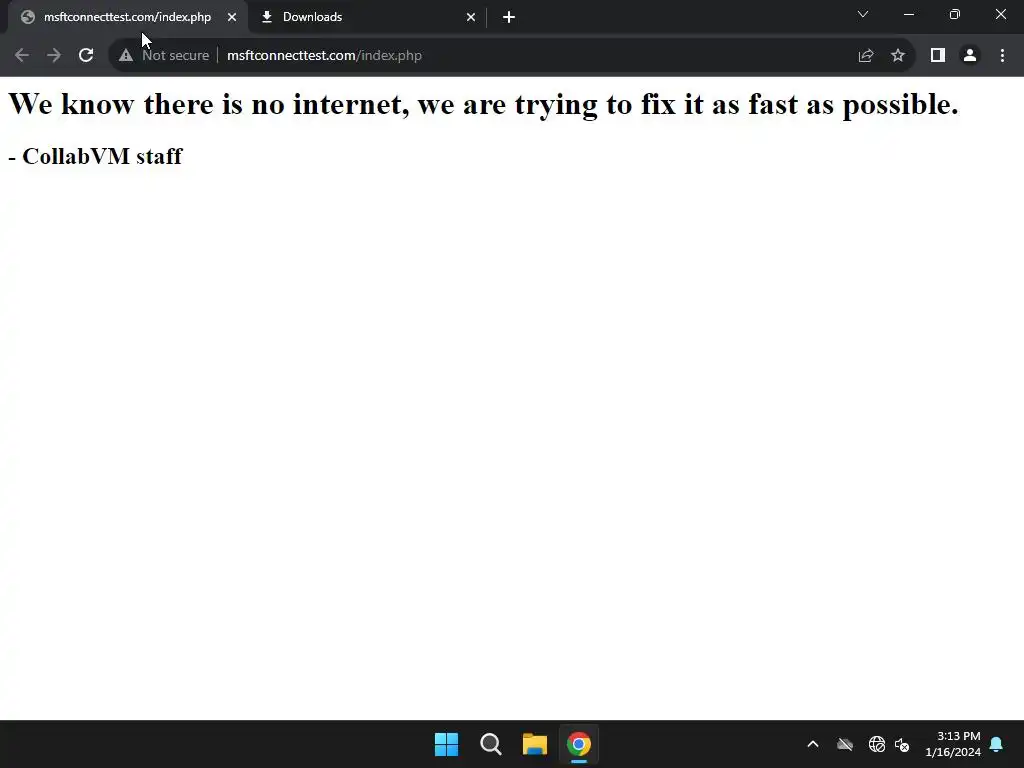The width and height of the screenshot is (1024, 768).
Task: Open Windows taskbar search
Action: 490,744
